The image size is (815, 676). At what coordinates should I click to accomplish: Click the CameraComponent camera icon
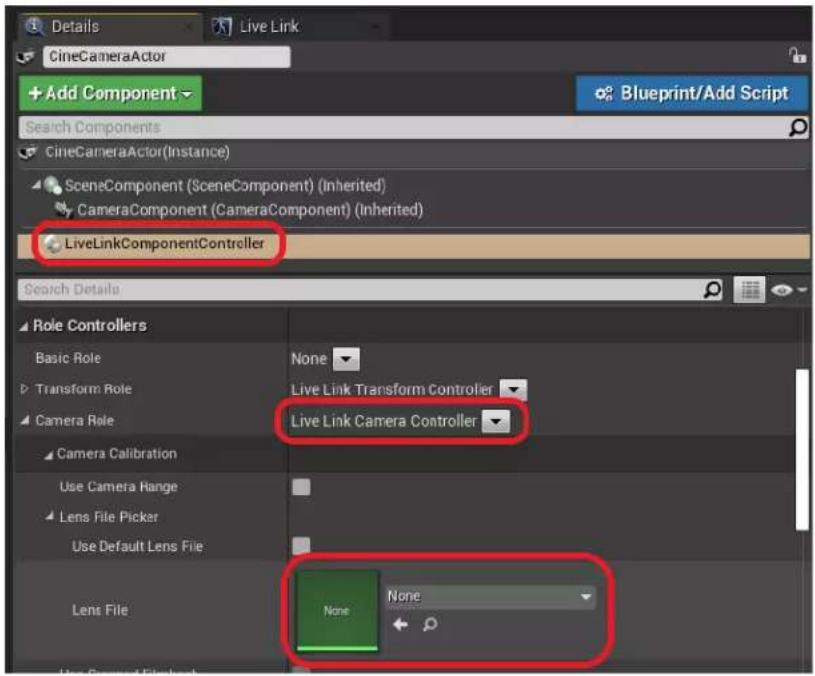point(64,209)
